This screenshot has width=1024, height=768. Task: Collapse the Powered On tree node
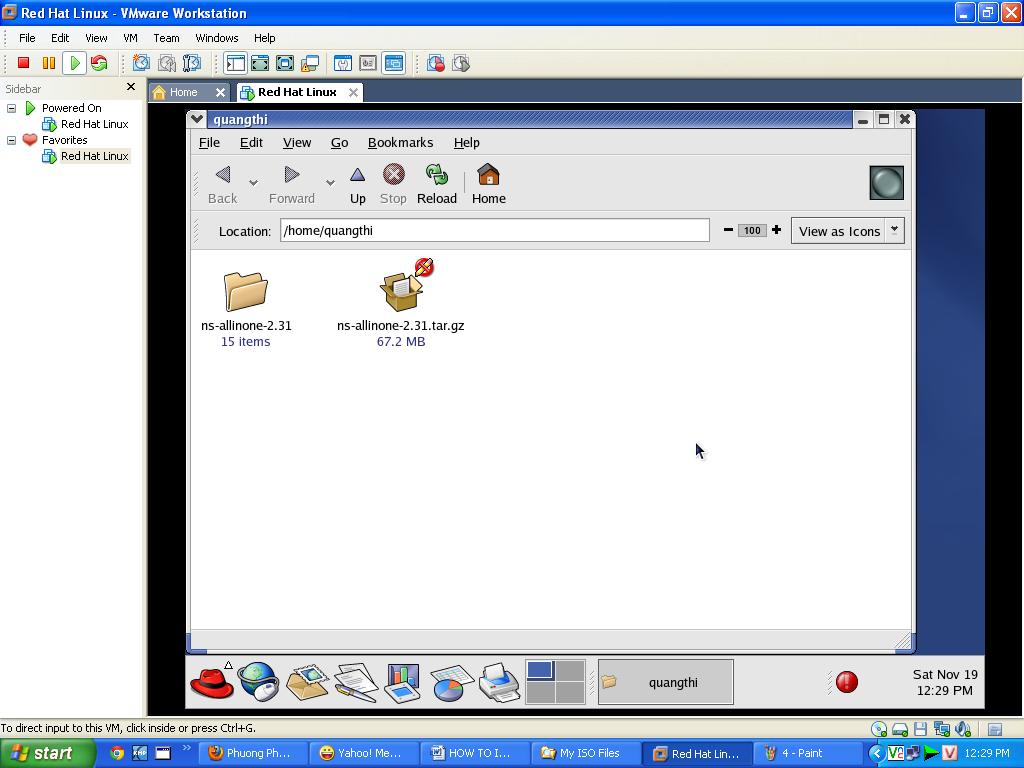pyautogui.click(x=12, y=108)
